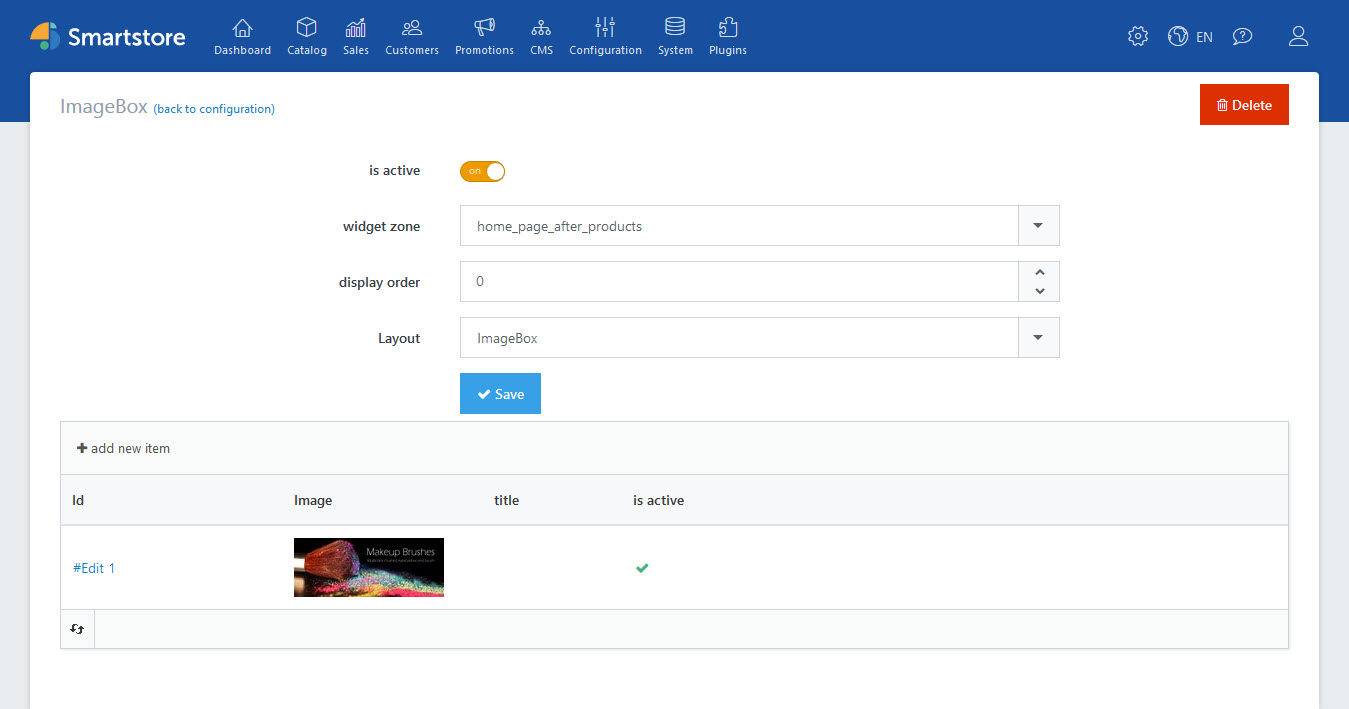Viewport: 1349px width, 709px height.
Task: Click the Save button
Action: [x=500, y=394]
